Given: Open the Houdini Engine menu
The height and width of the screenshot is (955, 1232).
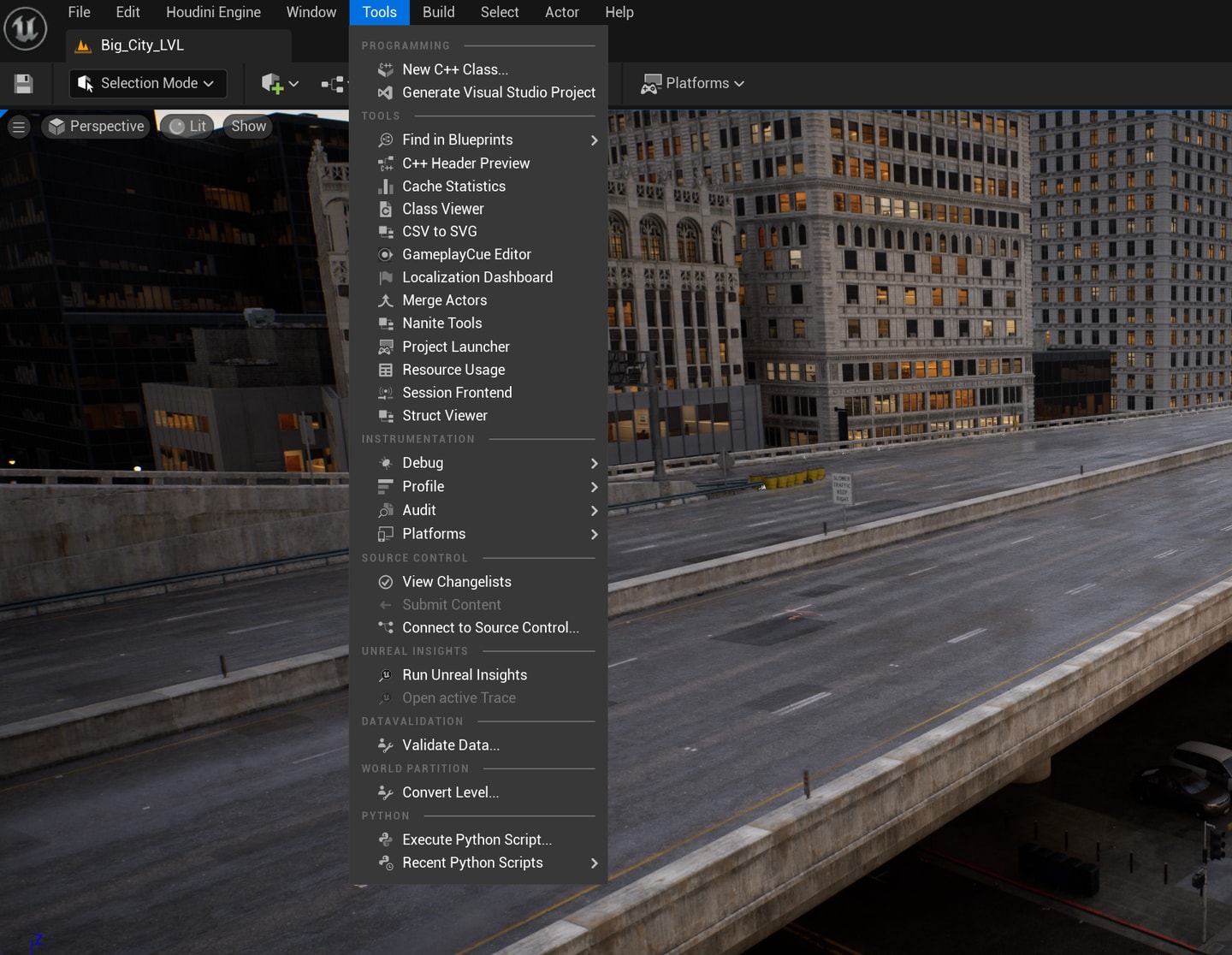Looking at the screenshot, I should (x=213, y=12).
